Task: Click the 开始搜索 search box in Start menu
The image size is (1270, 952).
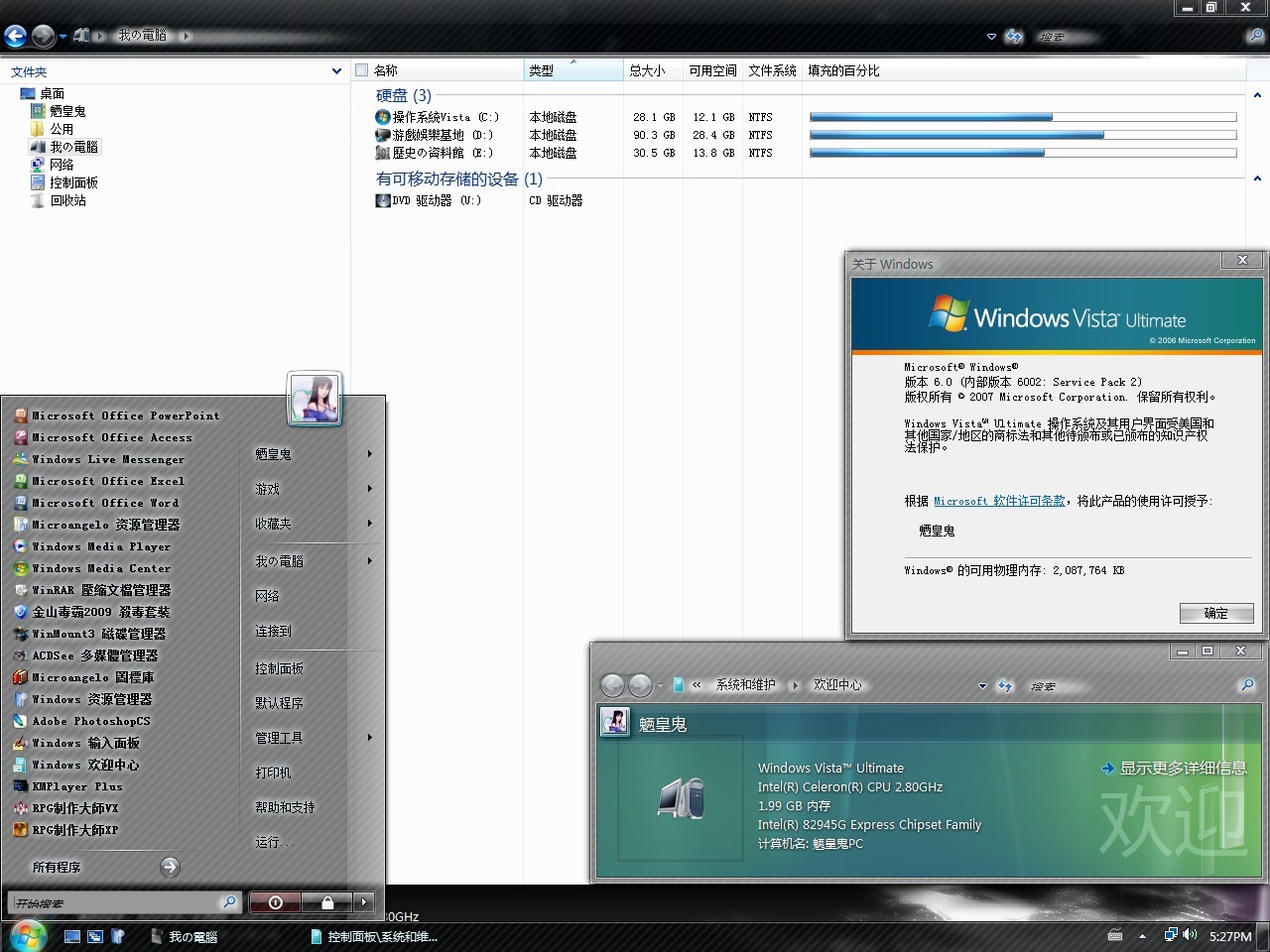Action: [117, 902]
